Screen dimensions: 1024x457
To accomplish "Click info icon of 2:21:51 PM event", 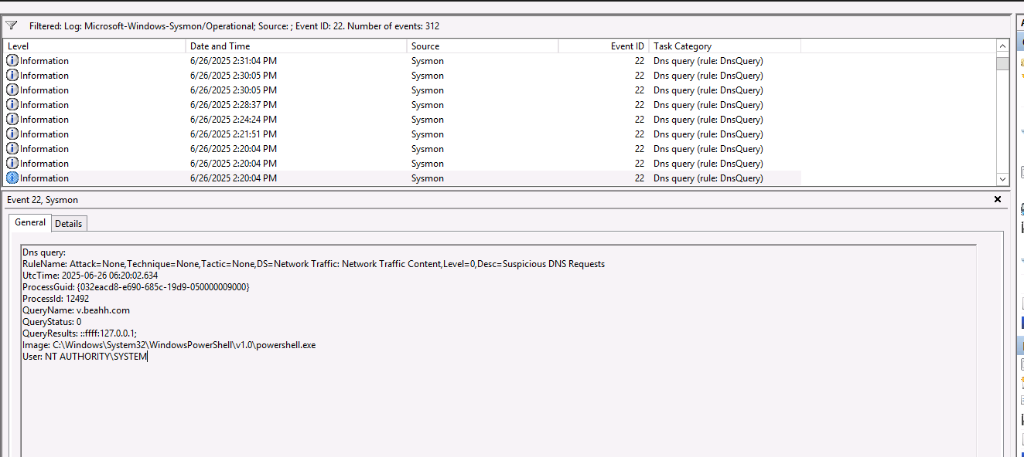I will click(x=12, y=134).
